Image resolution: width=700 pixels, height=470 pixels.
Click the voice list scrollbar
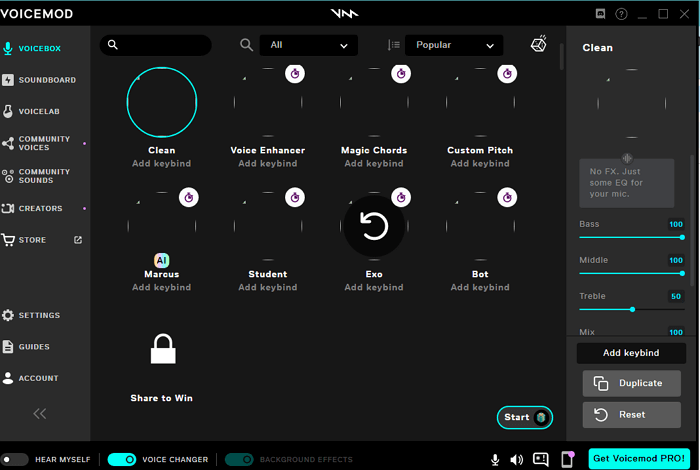pyautogui.click(x=562, y=57)
